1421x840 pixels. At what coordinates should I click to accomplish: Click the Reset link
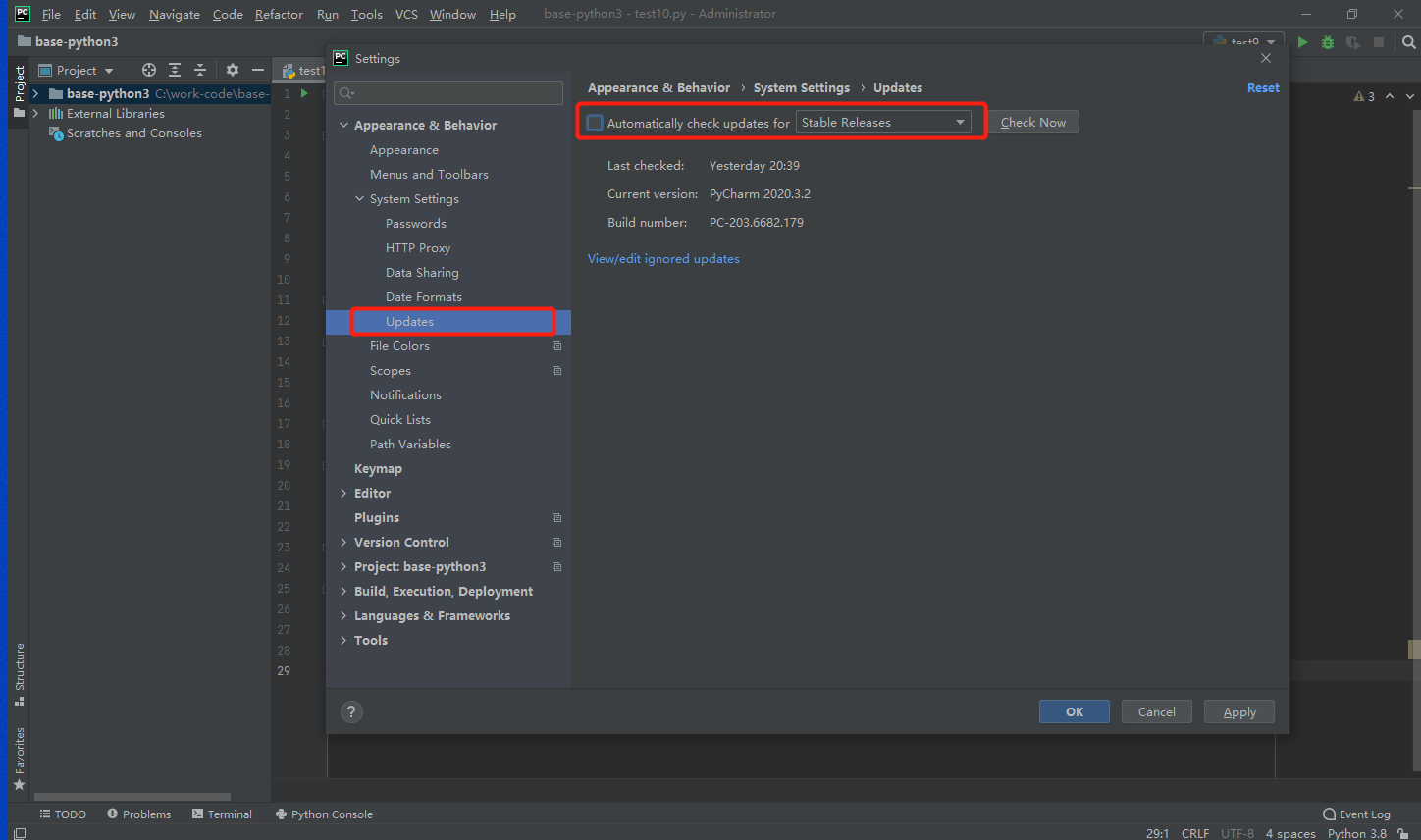point(1263,88)
